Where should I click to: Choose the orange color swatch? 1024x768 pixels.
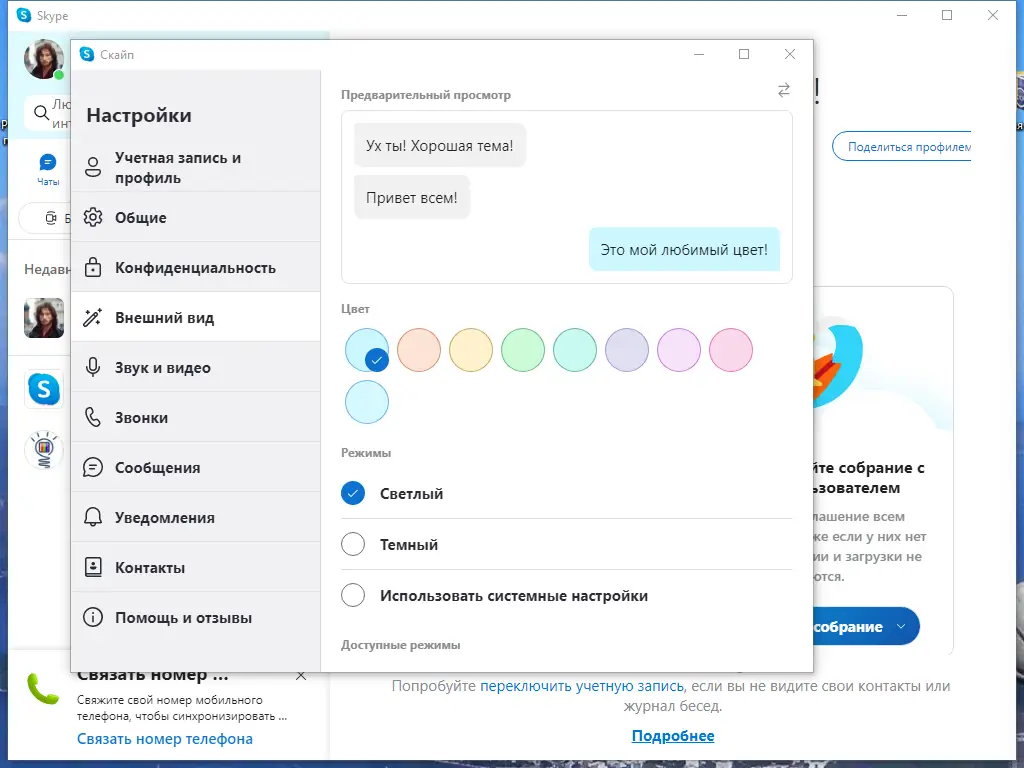click(419, 350)
